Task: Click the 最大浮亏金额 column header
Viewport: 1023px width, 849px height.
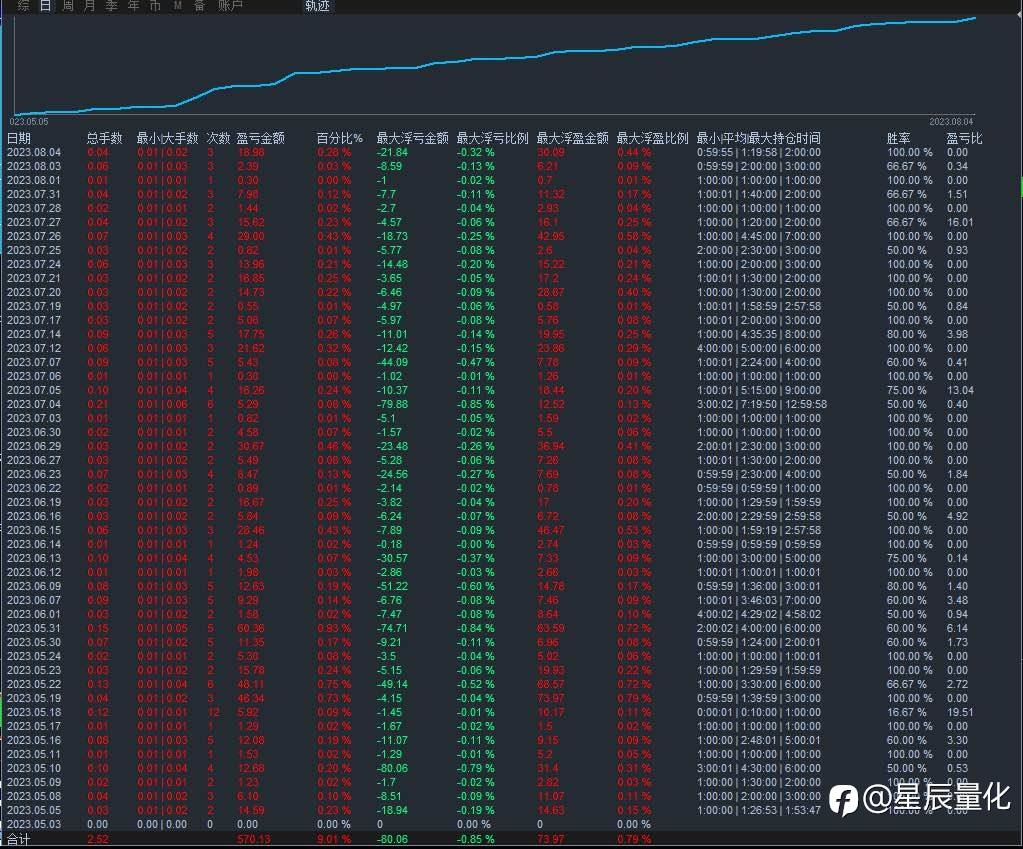Action: coord(412,138)
